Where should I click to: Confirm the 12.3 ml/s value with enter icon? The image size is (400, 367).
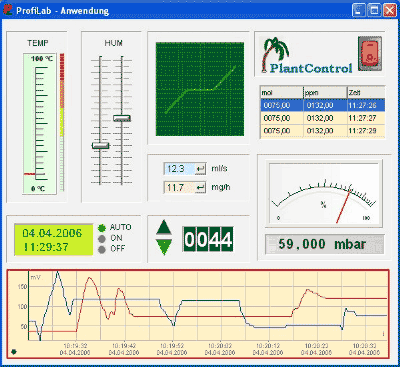point(200,169)
